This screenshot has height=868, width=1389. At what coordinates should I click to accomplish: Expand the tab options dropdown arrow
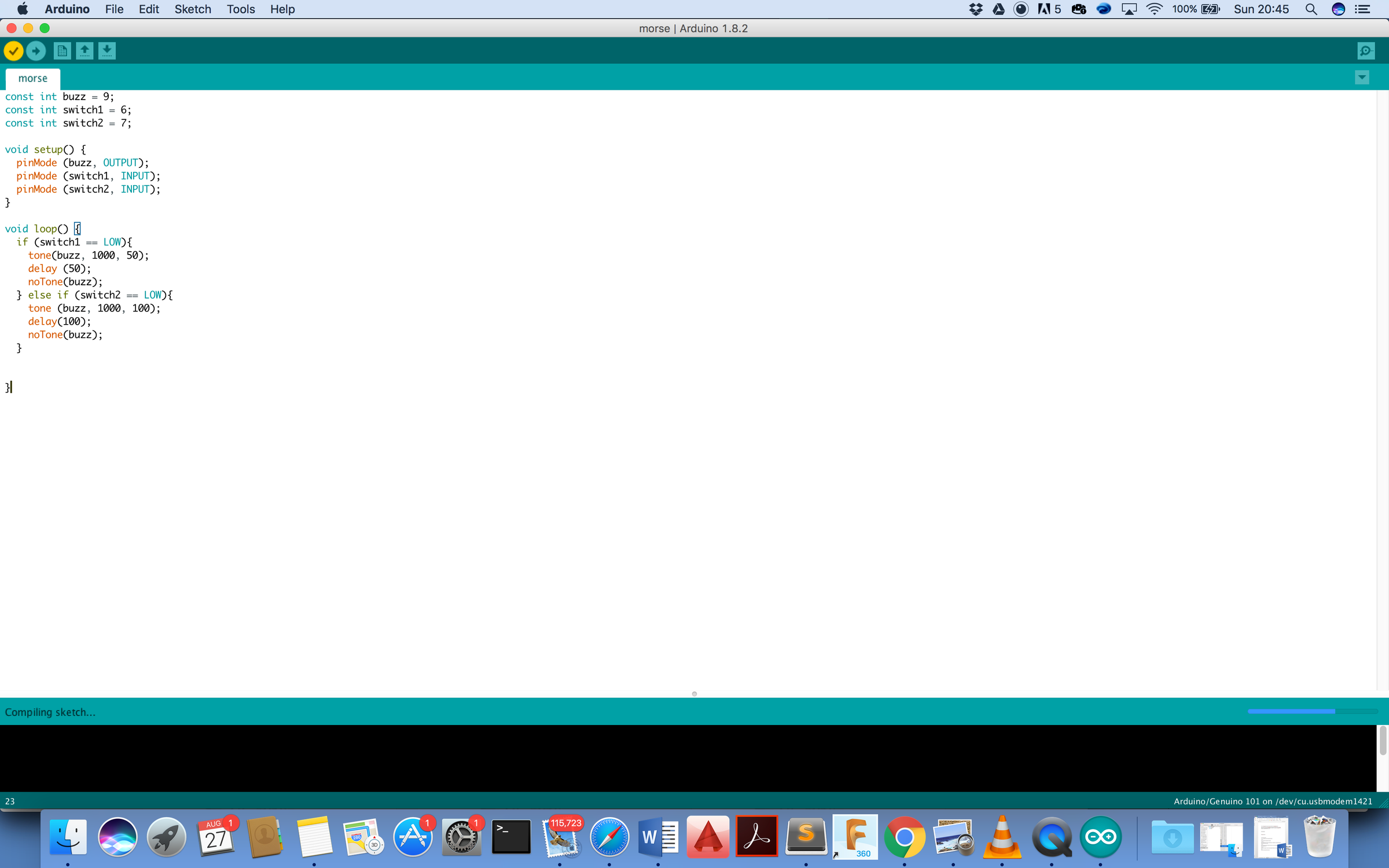coord(1362,78)
